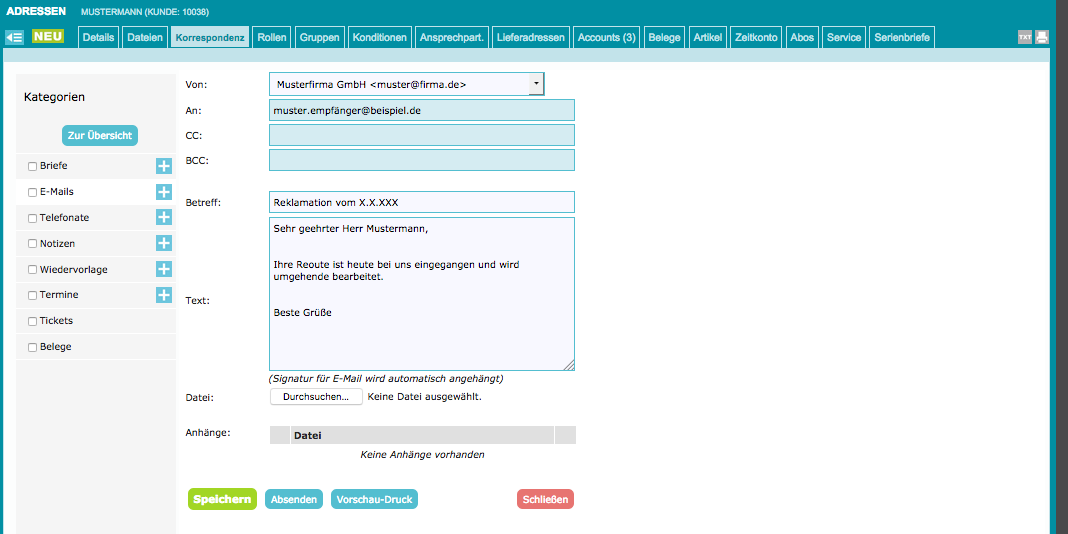Open the Accounts (3) tab
The image size is (1068, 534).
point(606,37)
